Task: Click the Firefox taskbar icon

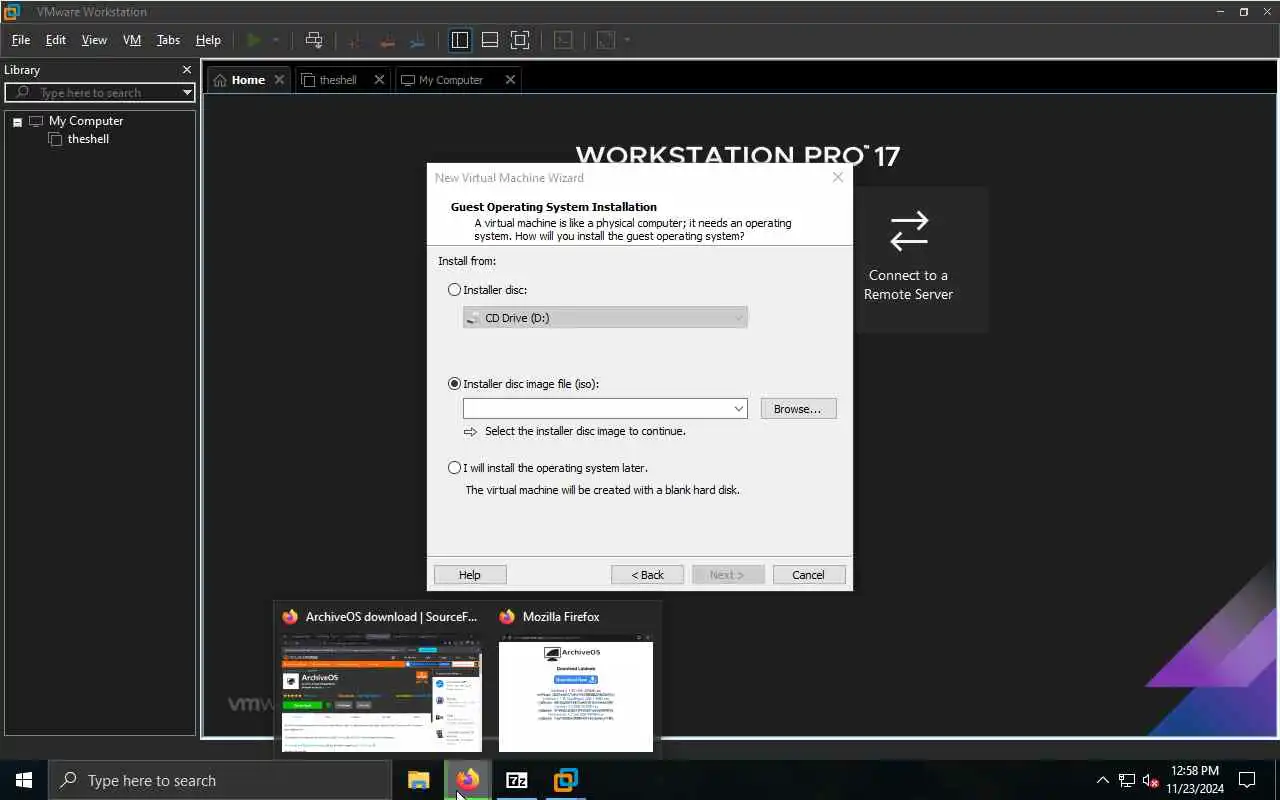Action: click(467, 780)
